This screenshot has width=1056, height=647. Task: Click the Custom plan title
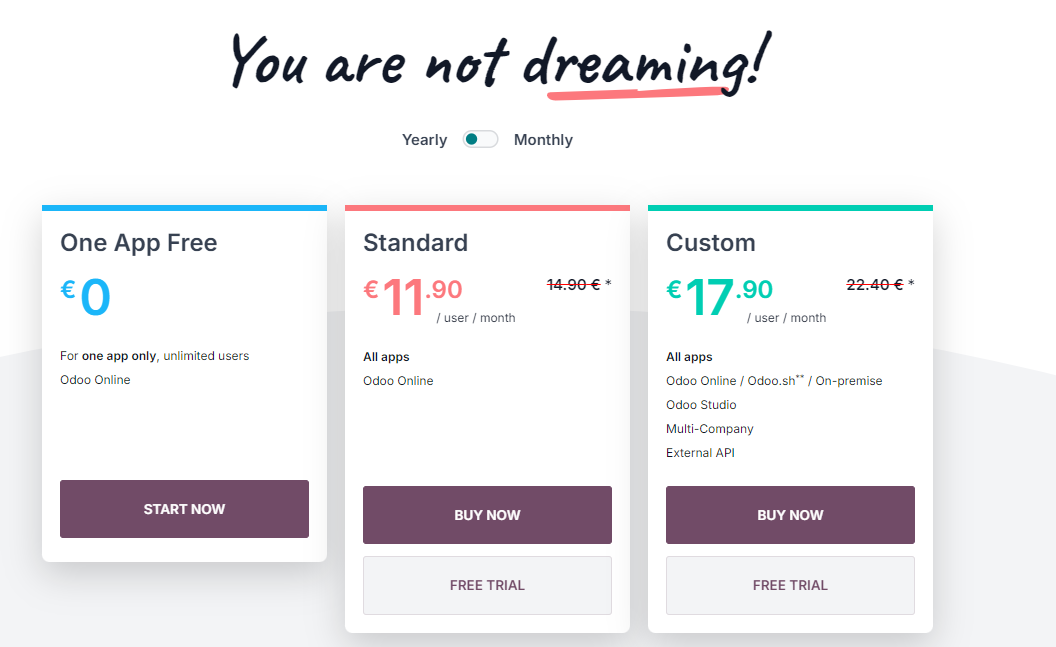pos(711,243)
